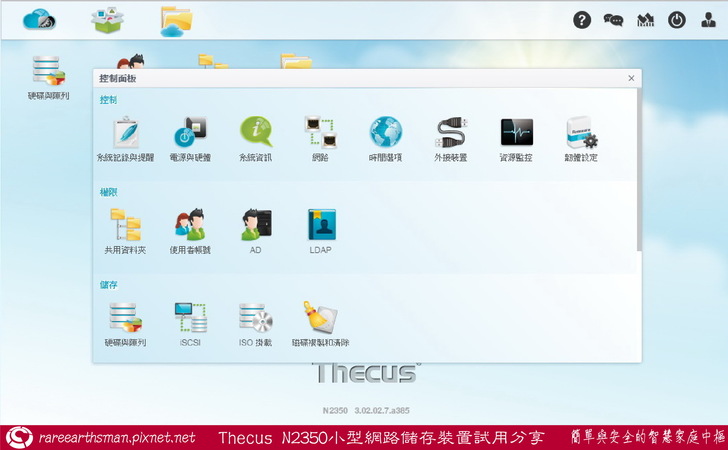The height and width of the screenshot is (450, 728).
Task: Click the 控制 section heading
Action: coord(108,100)
